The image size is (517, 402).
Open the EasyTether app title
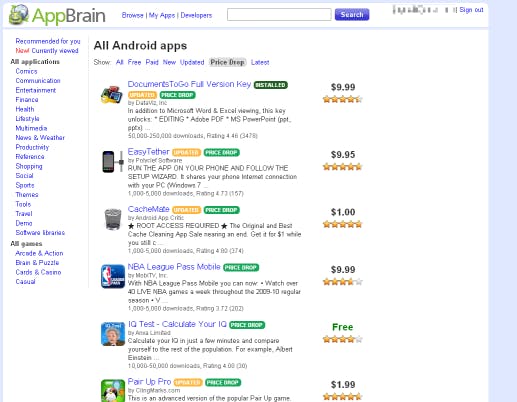149,152
